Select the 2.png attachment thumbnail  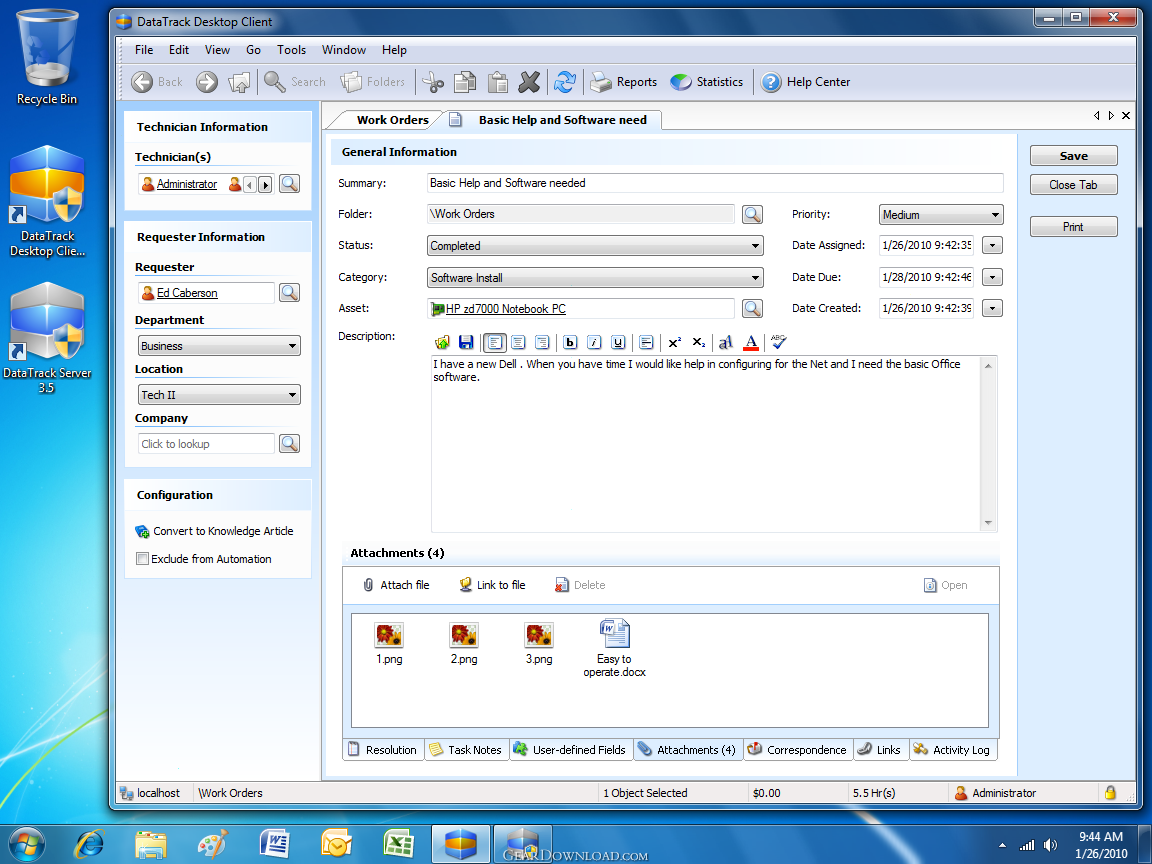(464, 644)
